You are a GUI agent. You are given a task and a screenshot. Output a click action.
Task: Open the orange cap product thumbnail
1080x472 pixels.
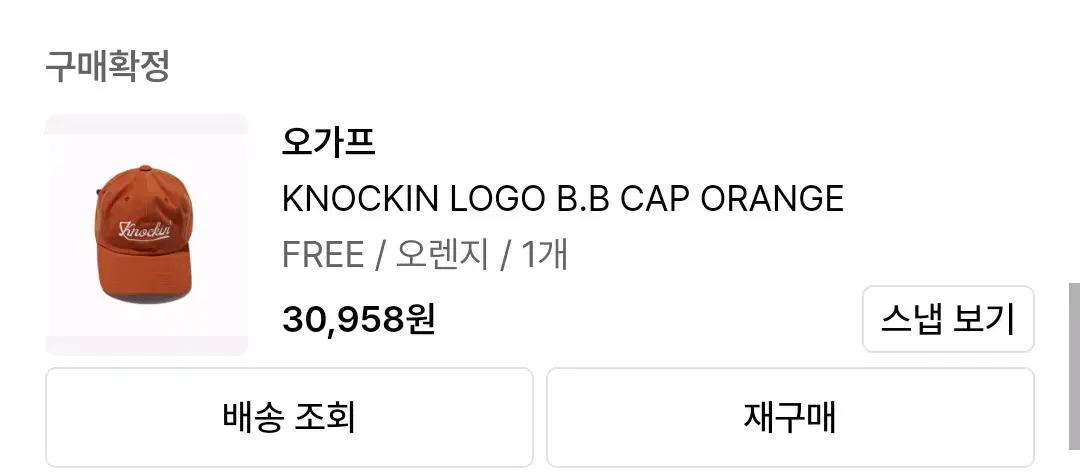click(x=147, y=235)
